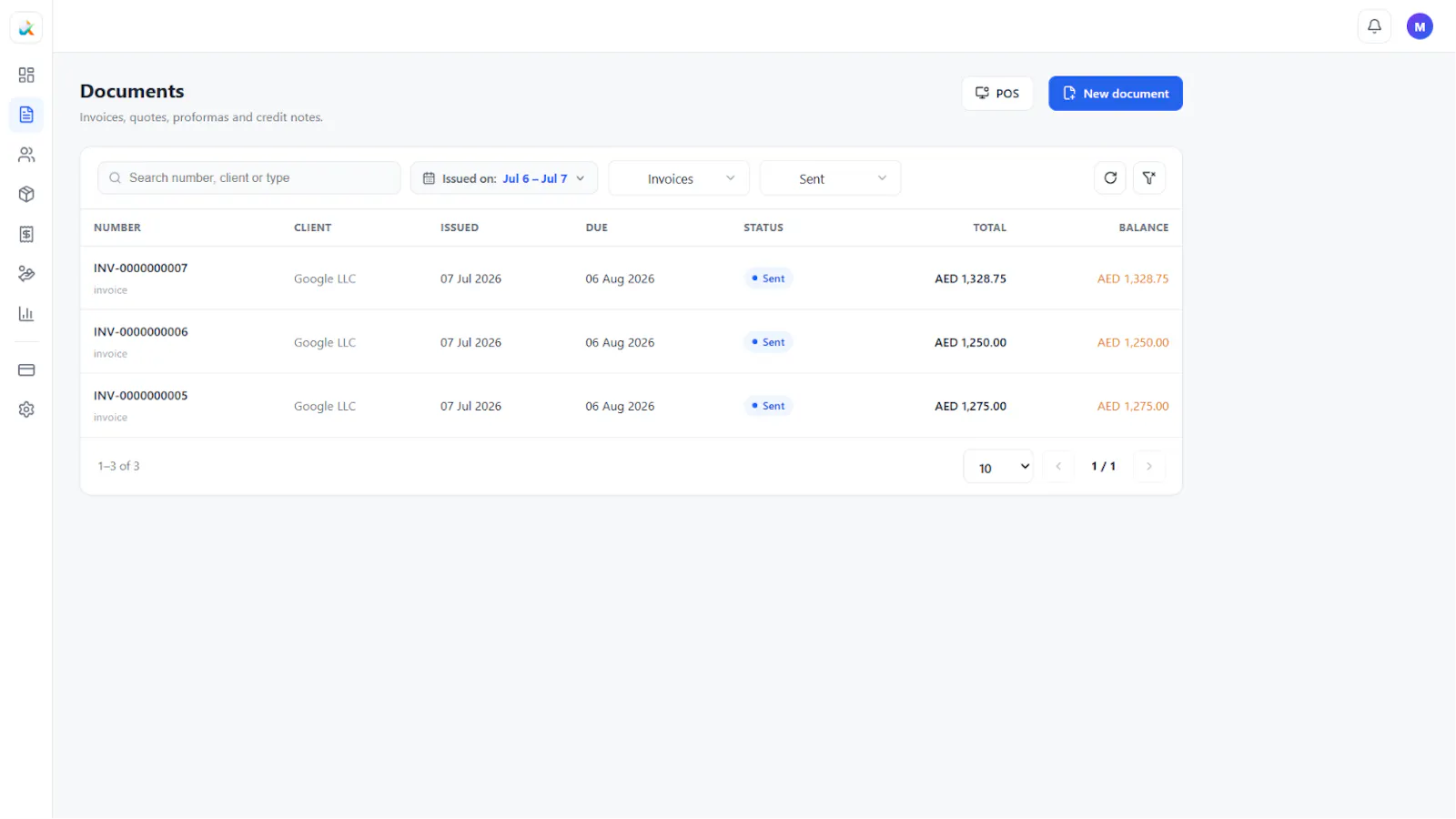
Task: Open the reports bar chart icon
Action: pyautogui.click(x=26, y=314)
